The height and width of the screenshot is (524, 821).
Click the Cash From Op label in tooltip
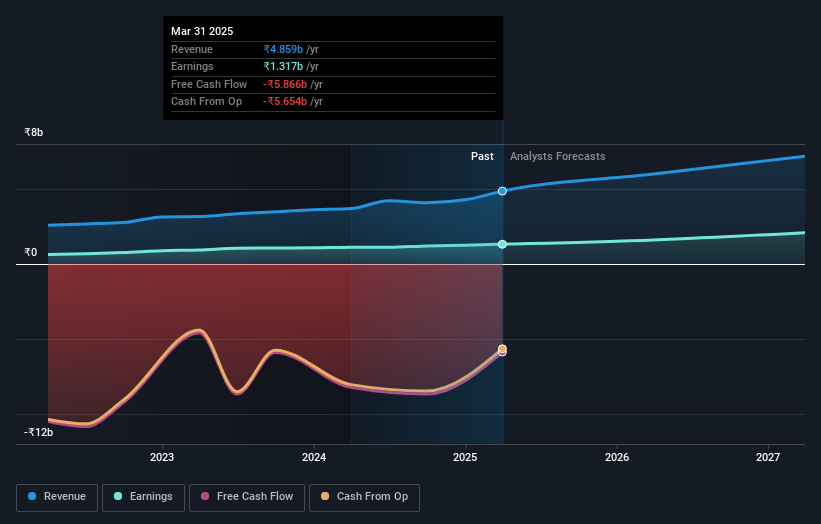206,102
